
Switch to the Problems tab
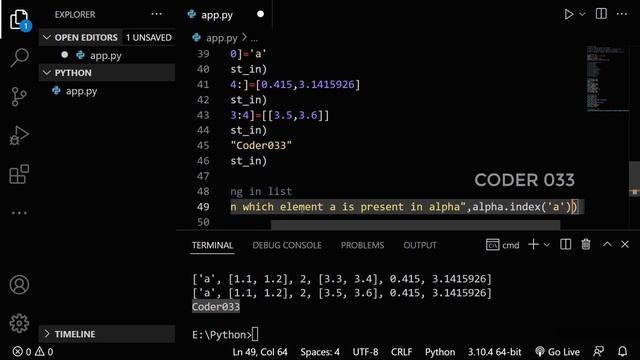point(362,245)
